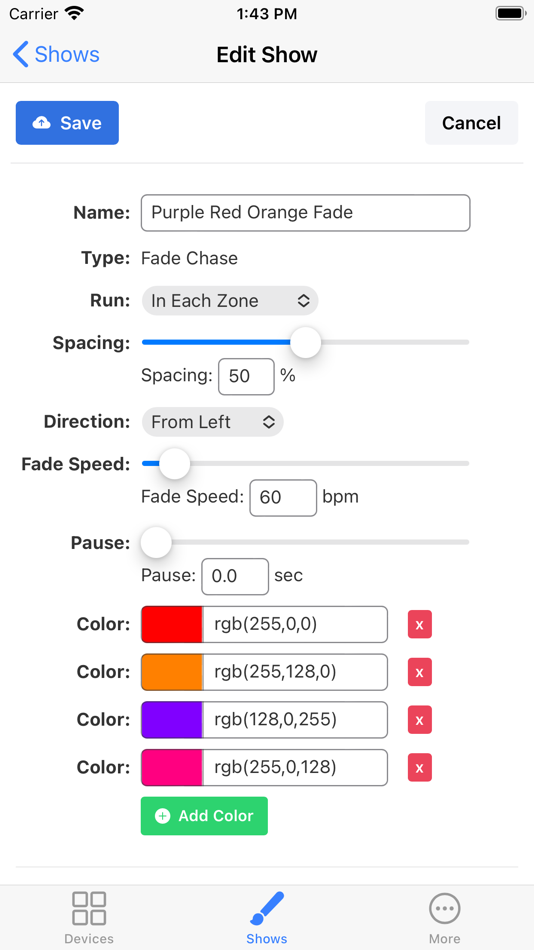Click the Cancel button
This screenshot has height=950, width=534.
(x=471, y=123)
